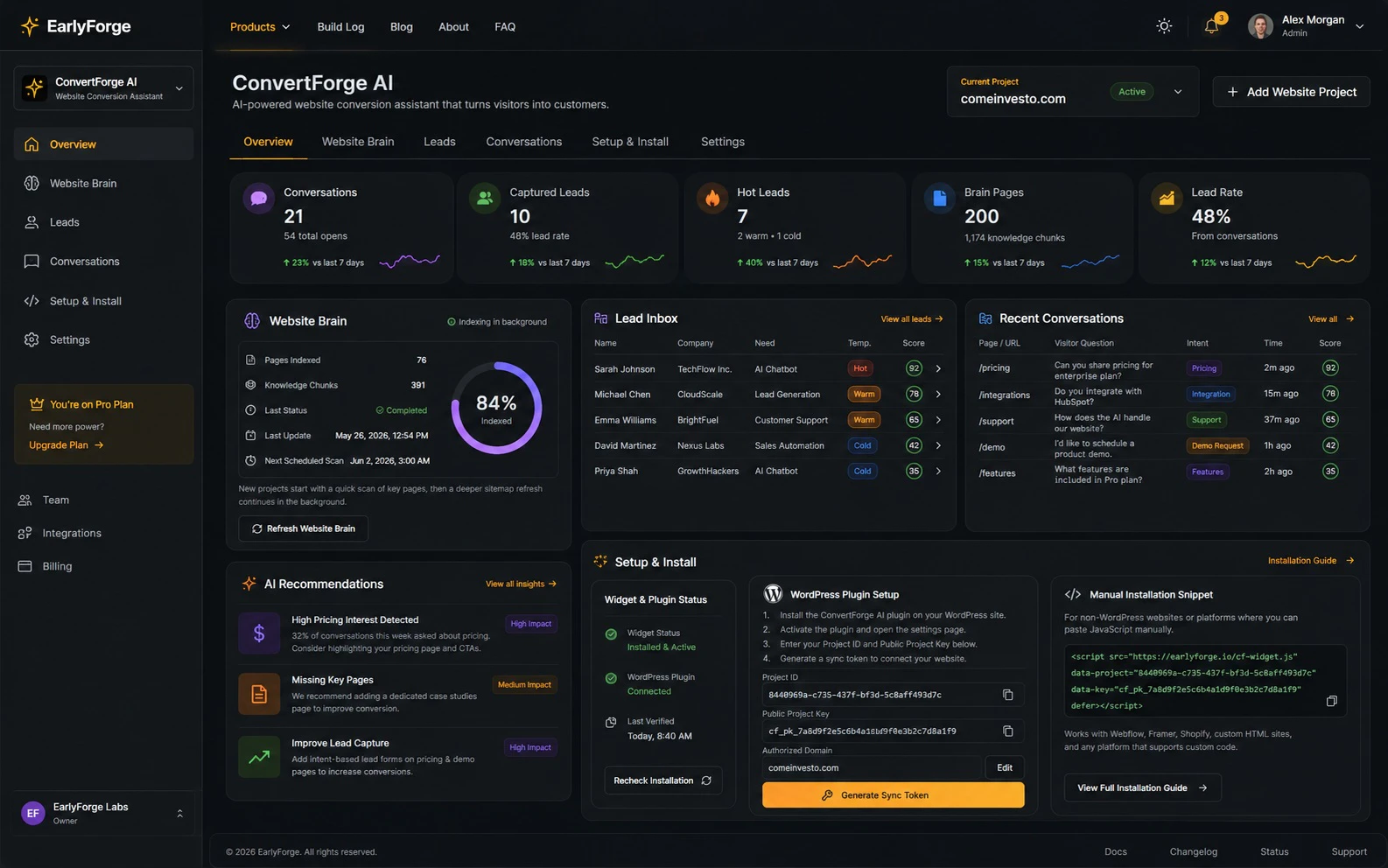This screenshot has height=868, width=1388.
Task: Open the Products dropdown menu
Action: point(260,27)
